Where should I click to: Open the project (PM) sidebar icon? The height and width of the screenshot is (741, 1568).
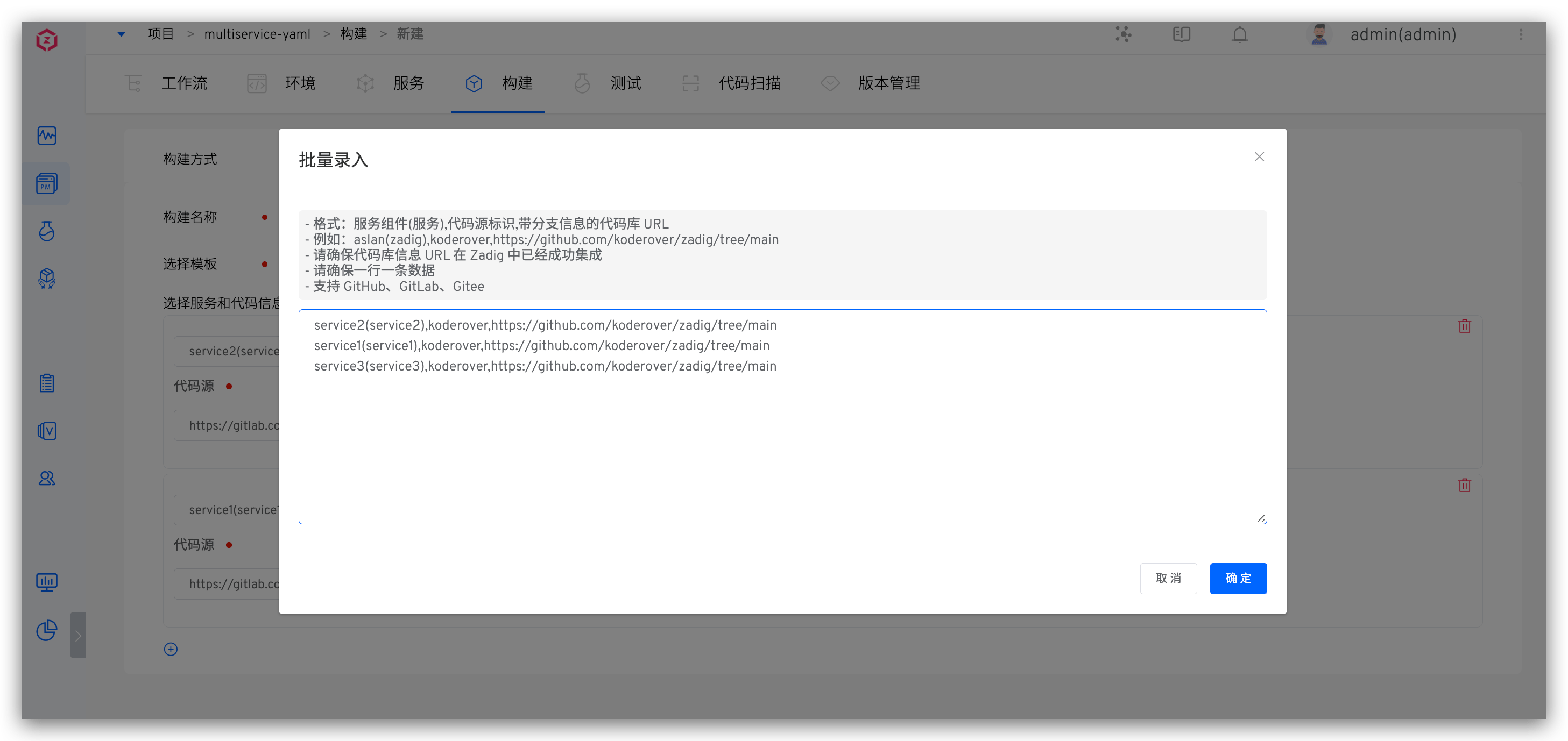coord(46,183)
